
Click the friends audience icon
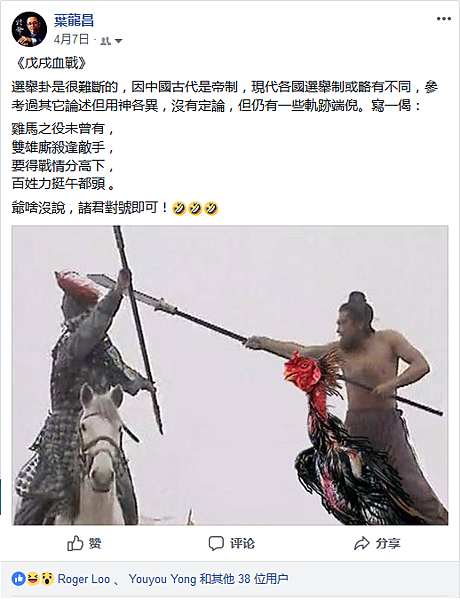(105, 41)
